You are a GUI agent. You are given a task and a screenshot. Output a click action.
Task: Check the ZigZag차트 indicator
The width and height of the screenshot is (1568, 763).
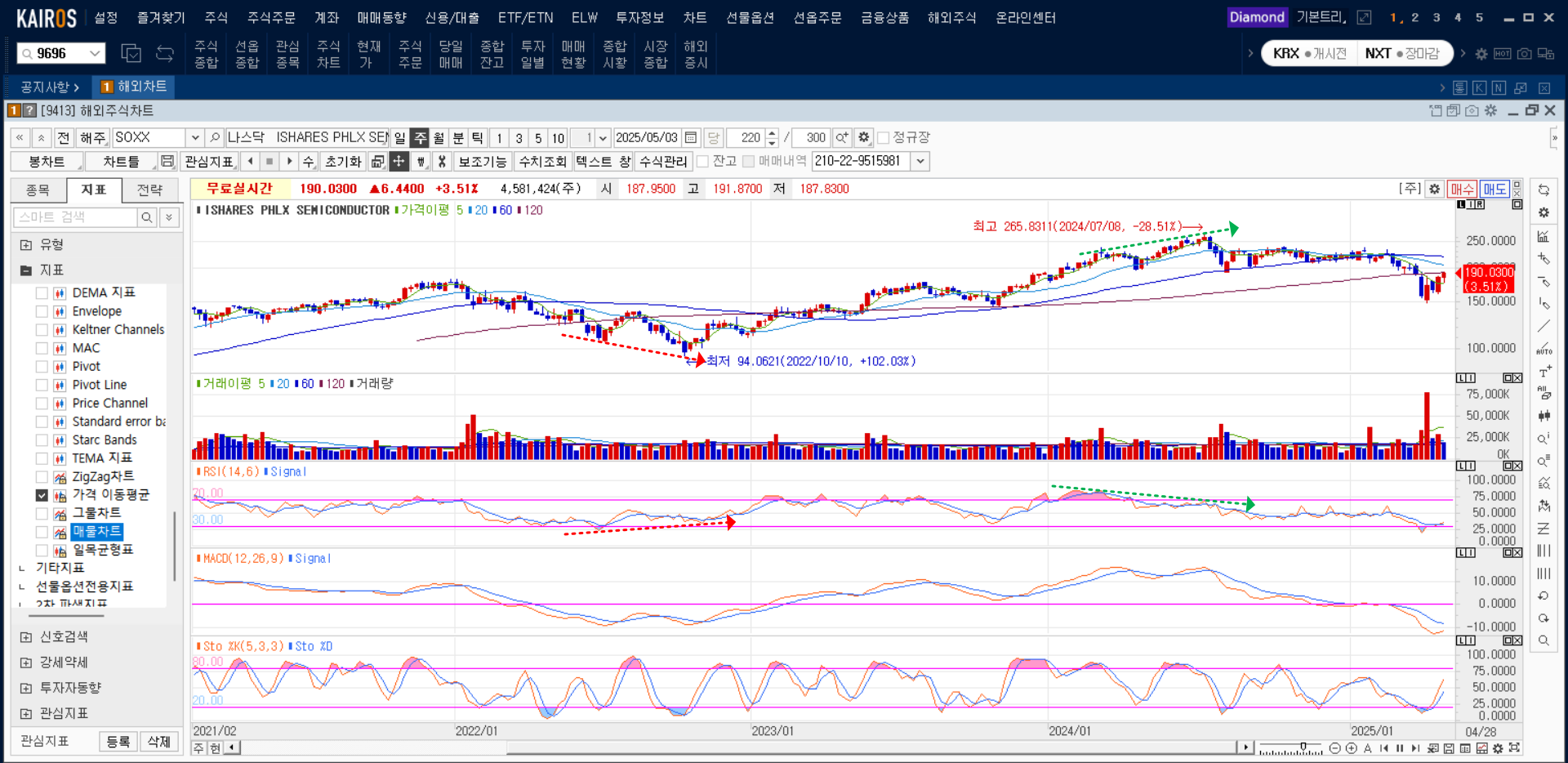pyautogui.click(x=42, y=476)
